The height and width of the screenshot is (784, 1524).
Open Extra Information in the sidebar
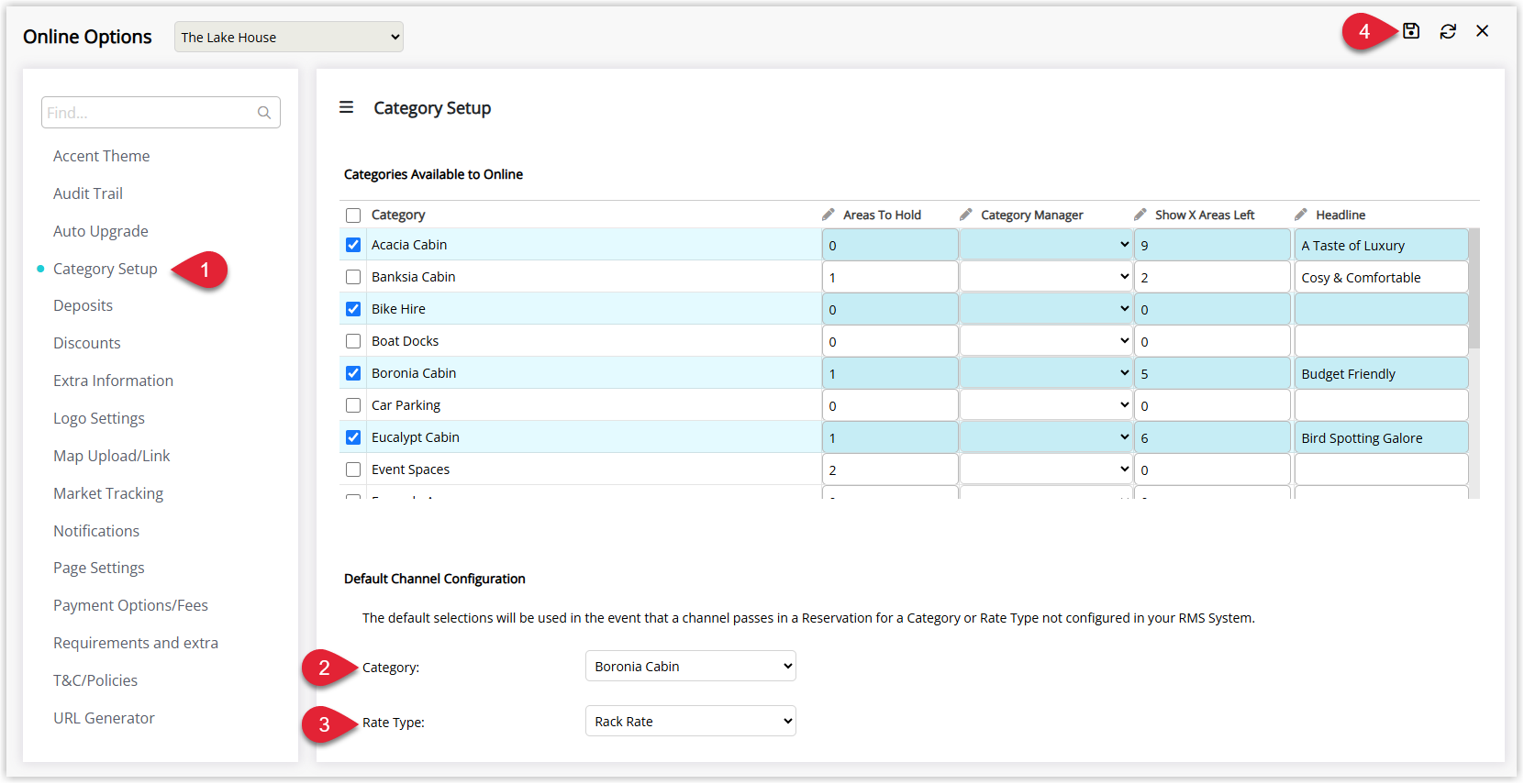(113, 381)
